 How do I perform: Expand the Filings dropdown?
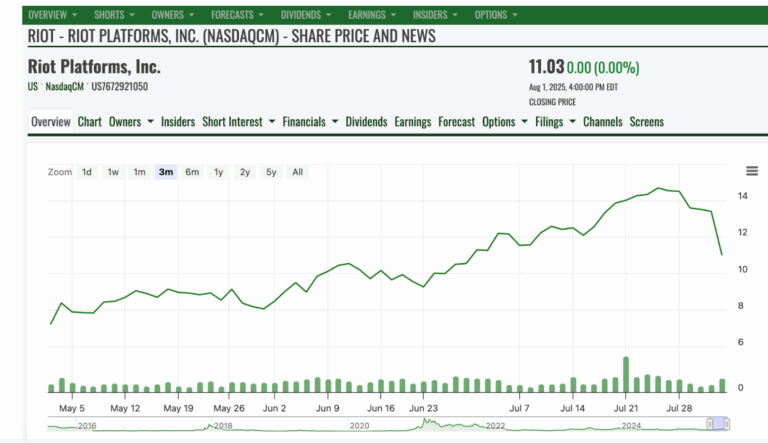pos(555,122)
